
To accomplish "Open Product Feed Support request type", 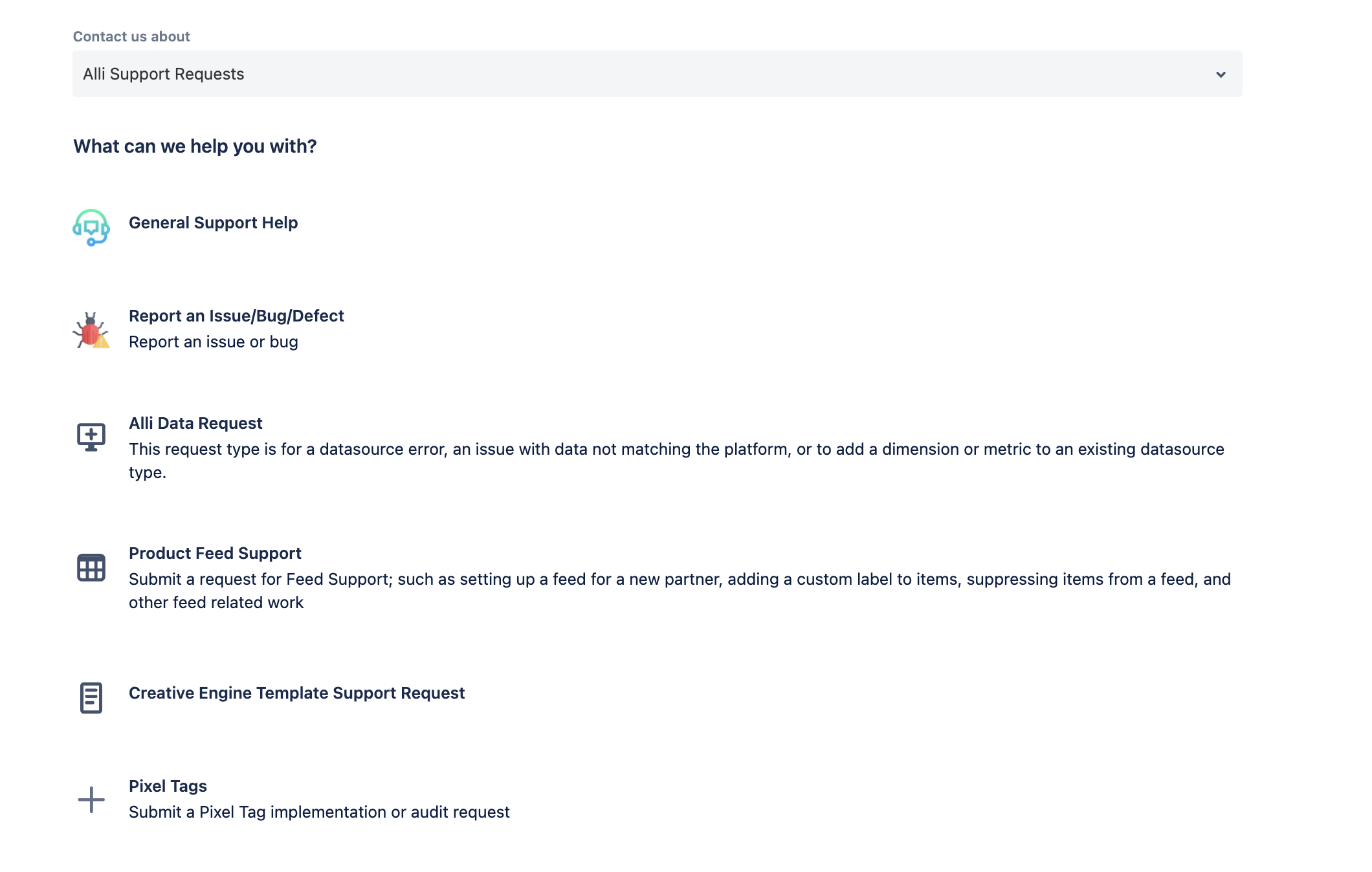I will (215, 553).
